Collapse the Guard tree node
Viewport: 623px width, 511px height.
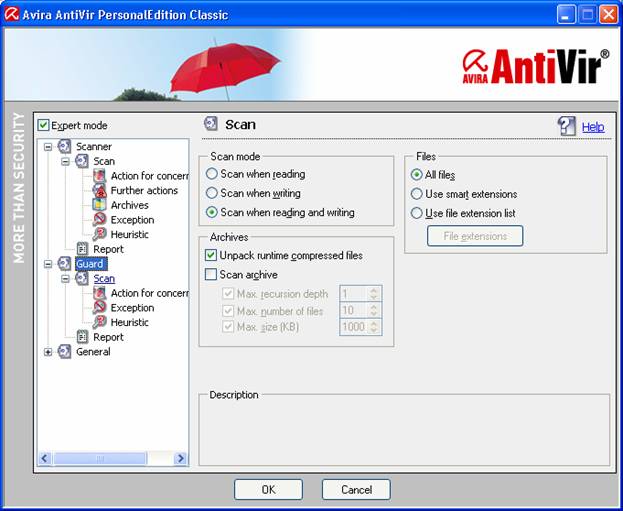[48, 264]
